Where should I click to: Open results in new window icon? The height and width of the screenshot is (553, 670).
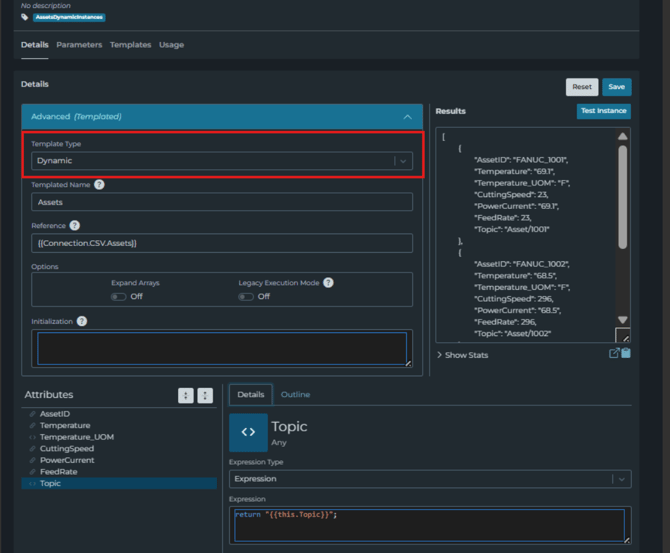614,353
